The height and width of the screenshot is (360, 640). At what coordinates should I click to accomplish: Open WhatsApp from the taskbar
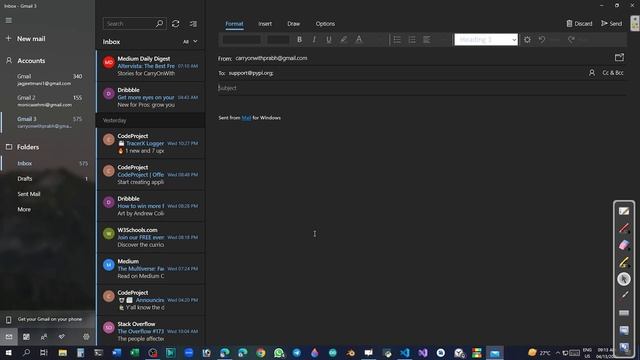coord(279,353)
